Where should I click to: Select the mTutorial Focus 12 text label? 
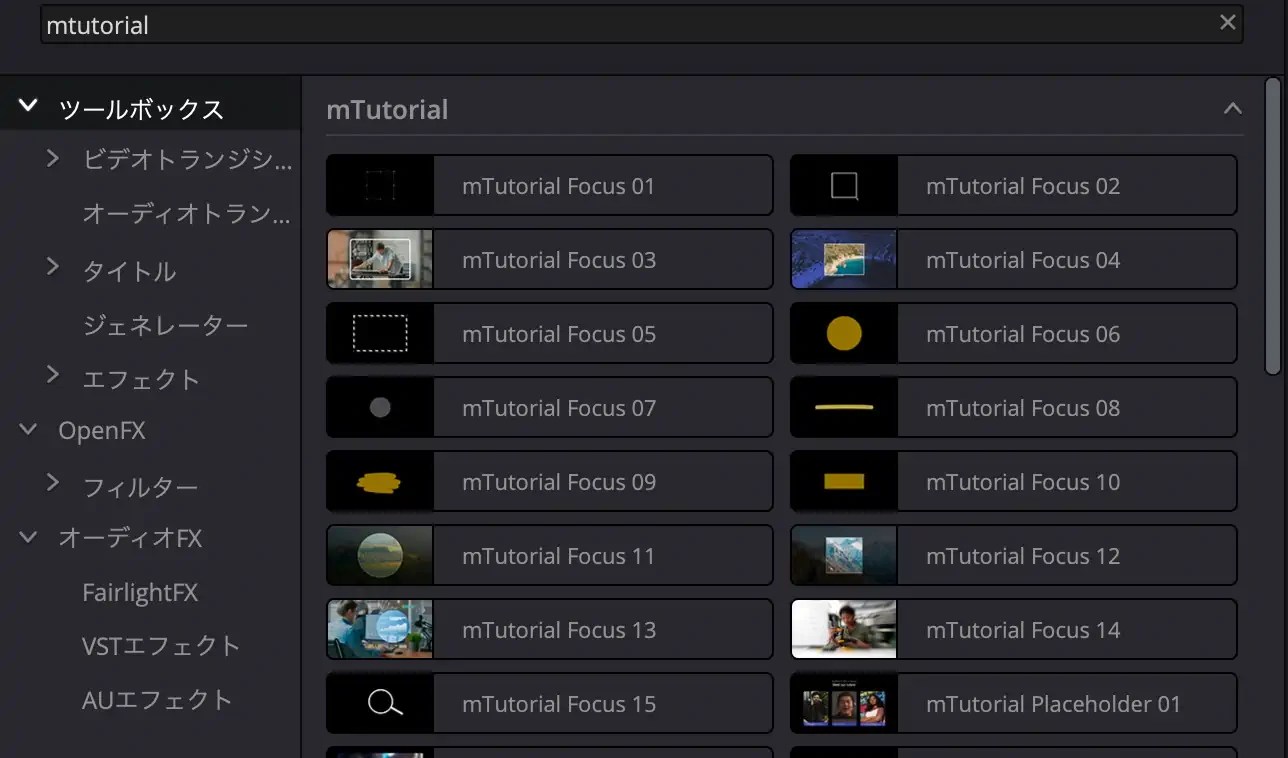click(x=1023, y=556)
